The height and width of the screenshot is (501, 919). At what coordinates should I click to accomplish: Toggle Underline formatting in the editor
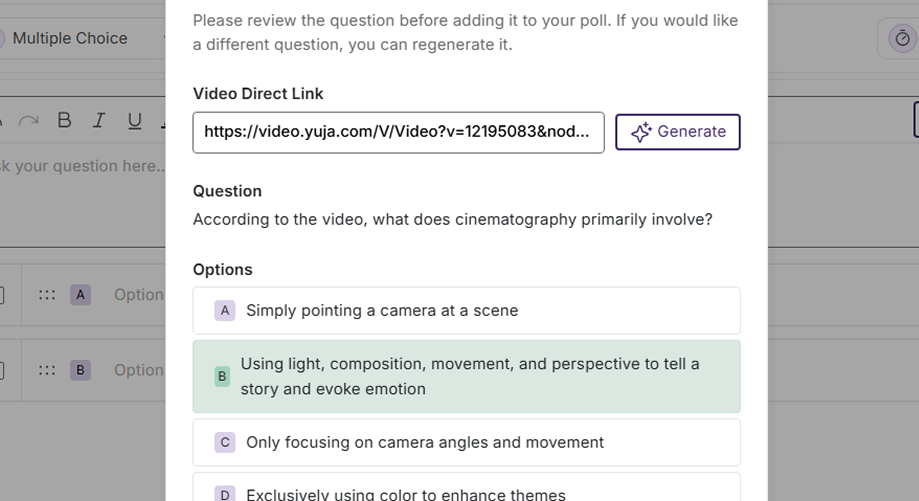pos(134,121)
